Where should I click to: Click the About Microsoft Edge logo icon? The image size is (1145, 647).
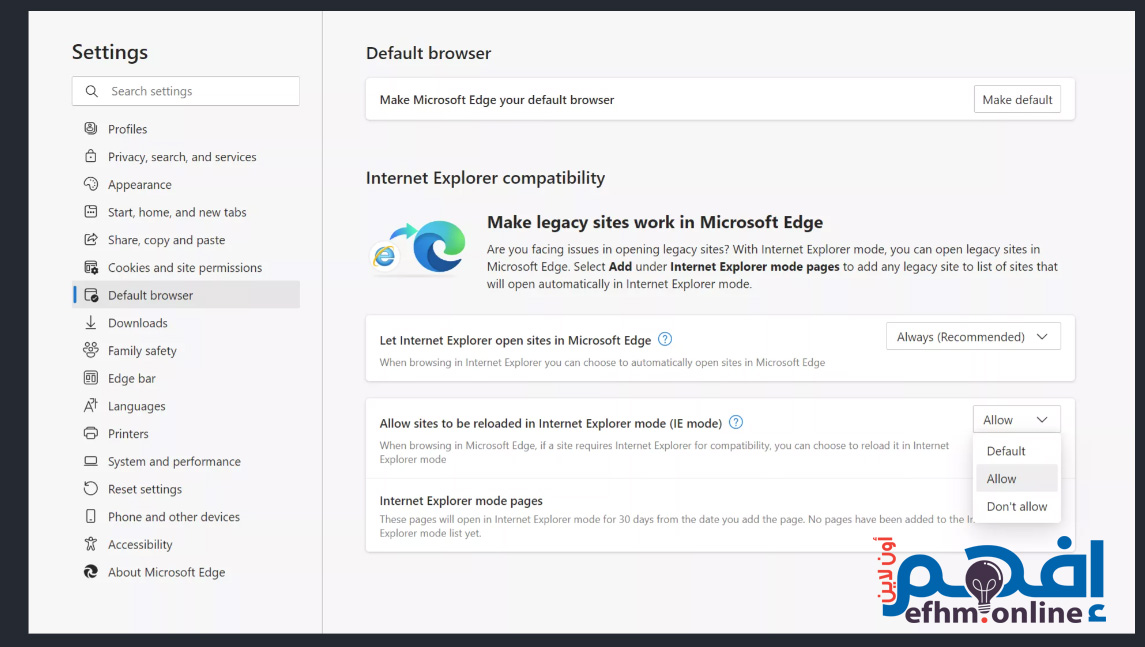(91, 572)
